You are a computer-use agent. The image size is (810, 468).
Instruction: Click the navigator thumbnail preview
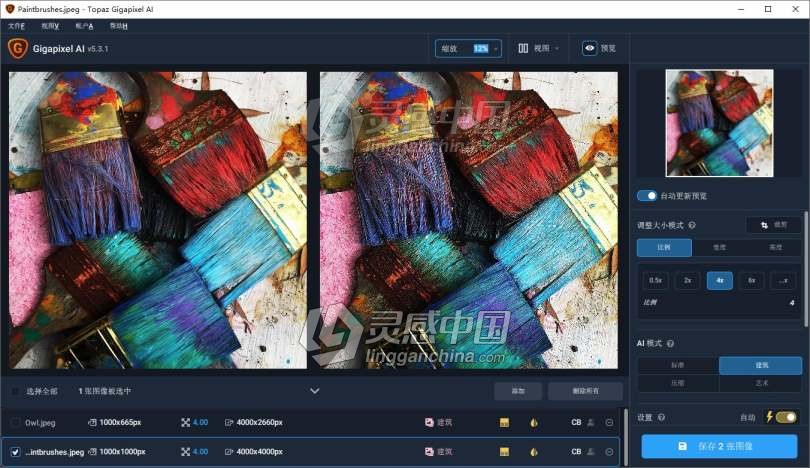(x=719, y=123)
